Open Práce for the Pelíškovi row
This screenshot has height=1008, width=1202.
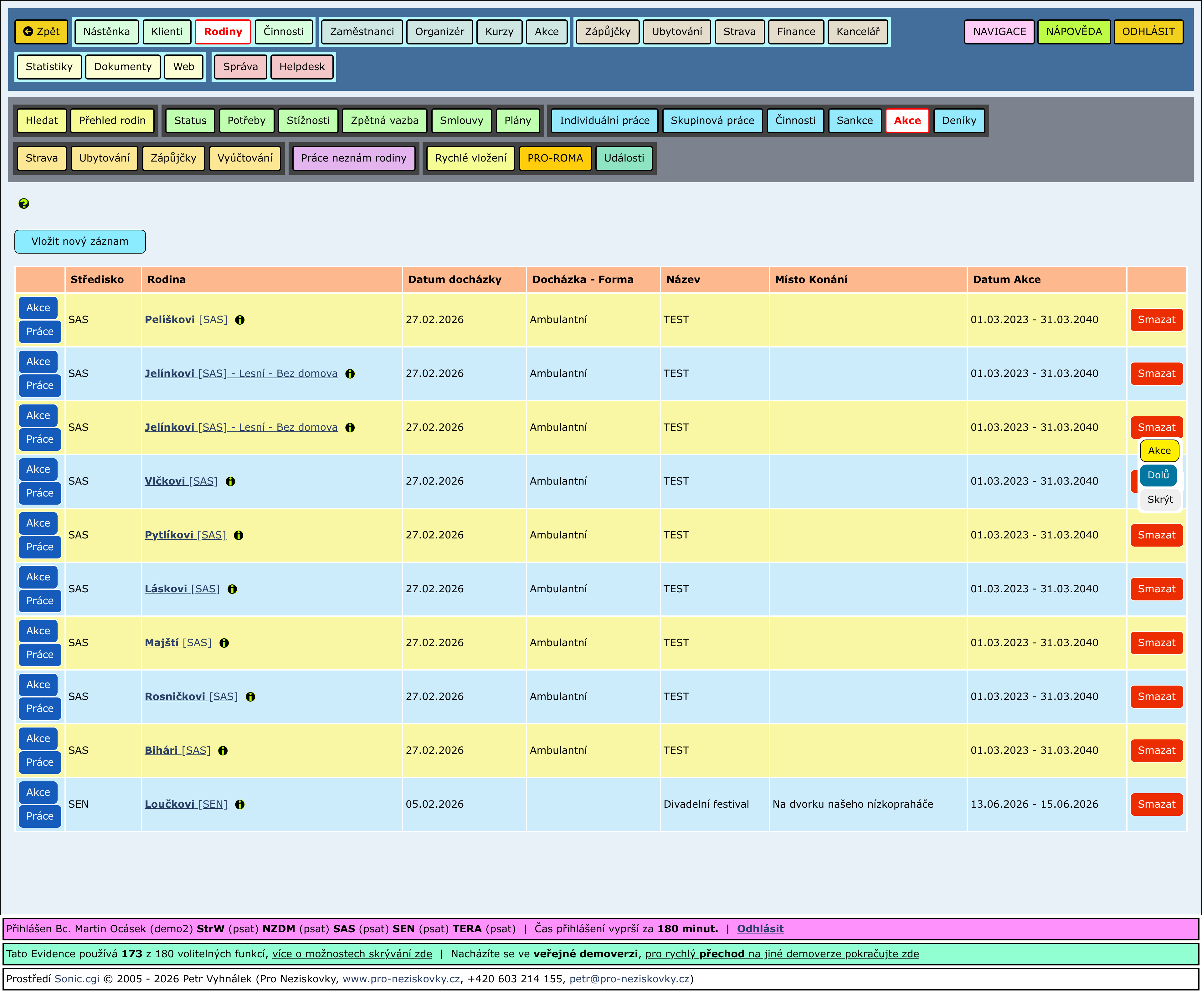coord(39,332)
